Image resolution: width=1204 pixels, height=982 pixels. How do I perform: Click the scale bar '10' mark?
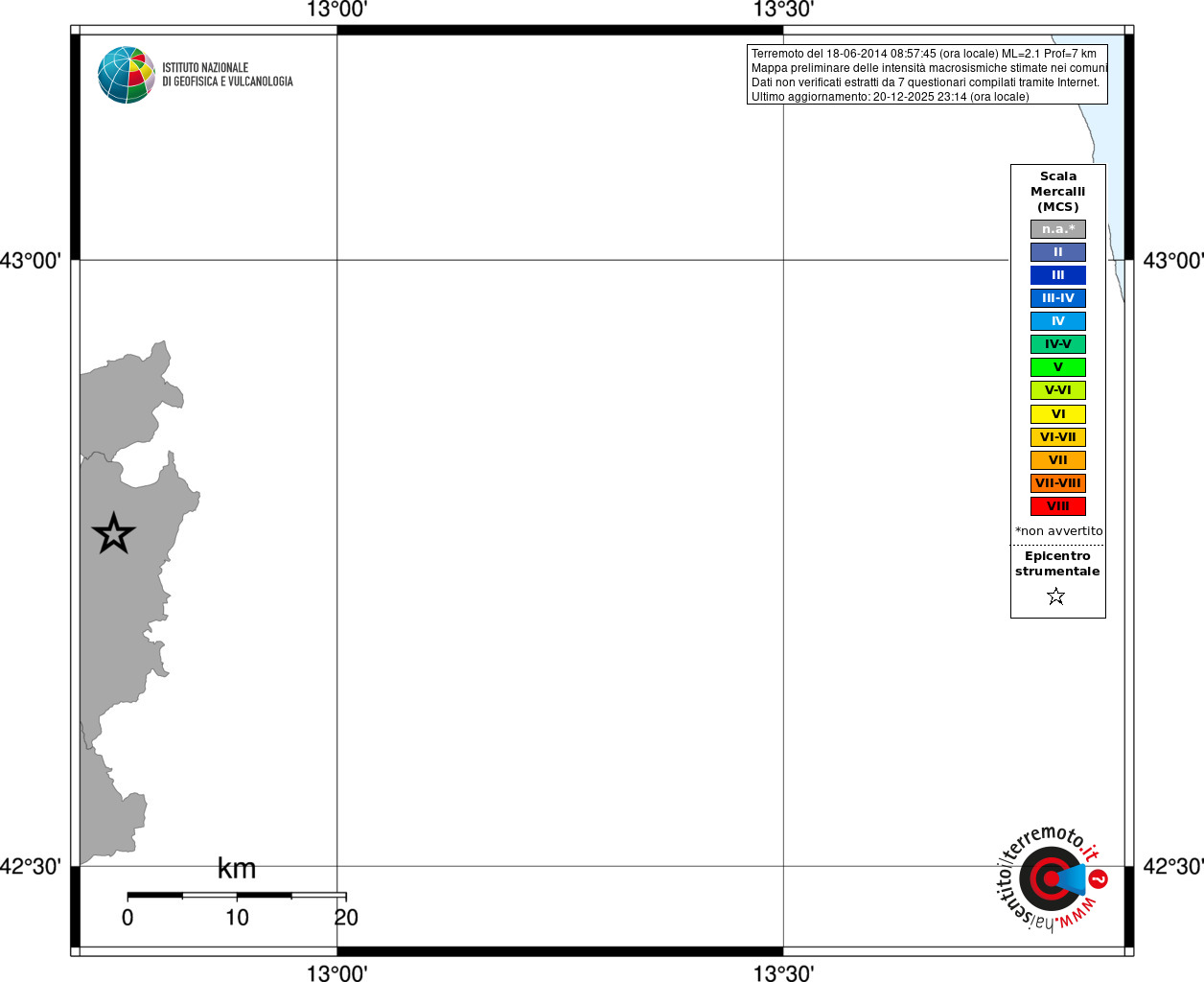click(x=237, y=918)
